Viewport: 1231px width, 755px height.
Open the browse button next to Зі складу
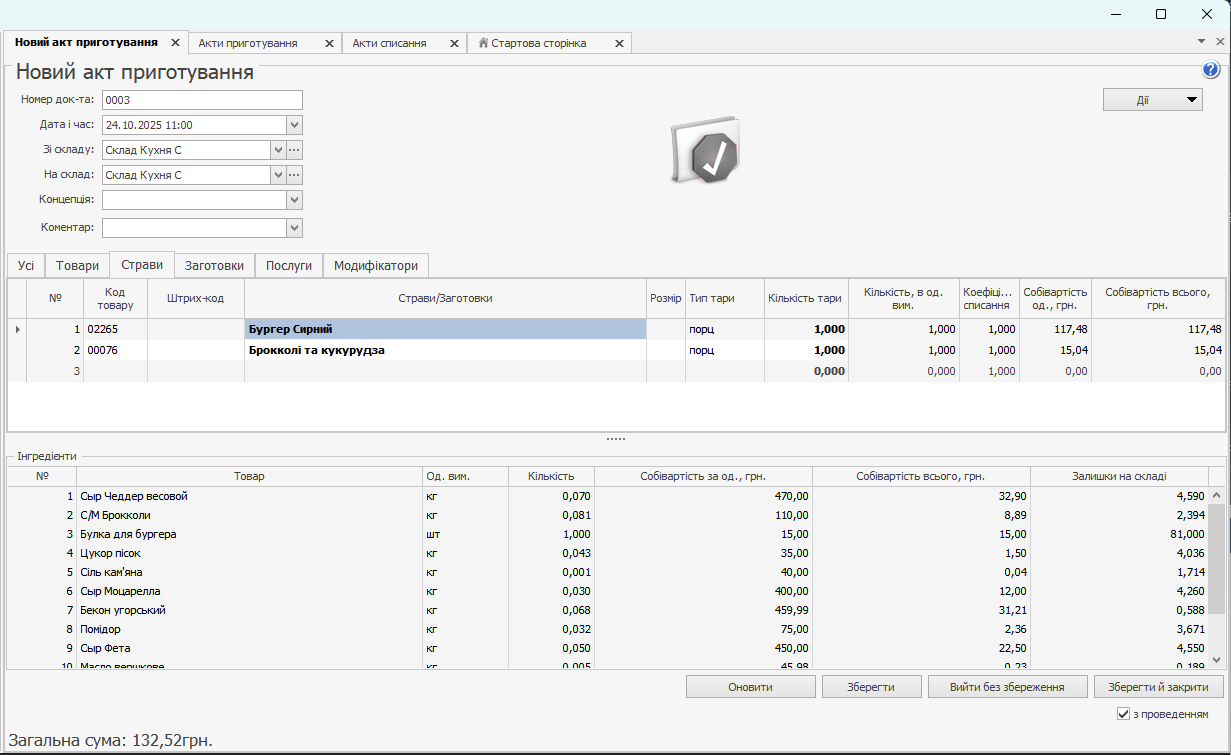(x=294, y=150)
